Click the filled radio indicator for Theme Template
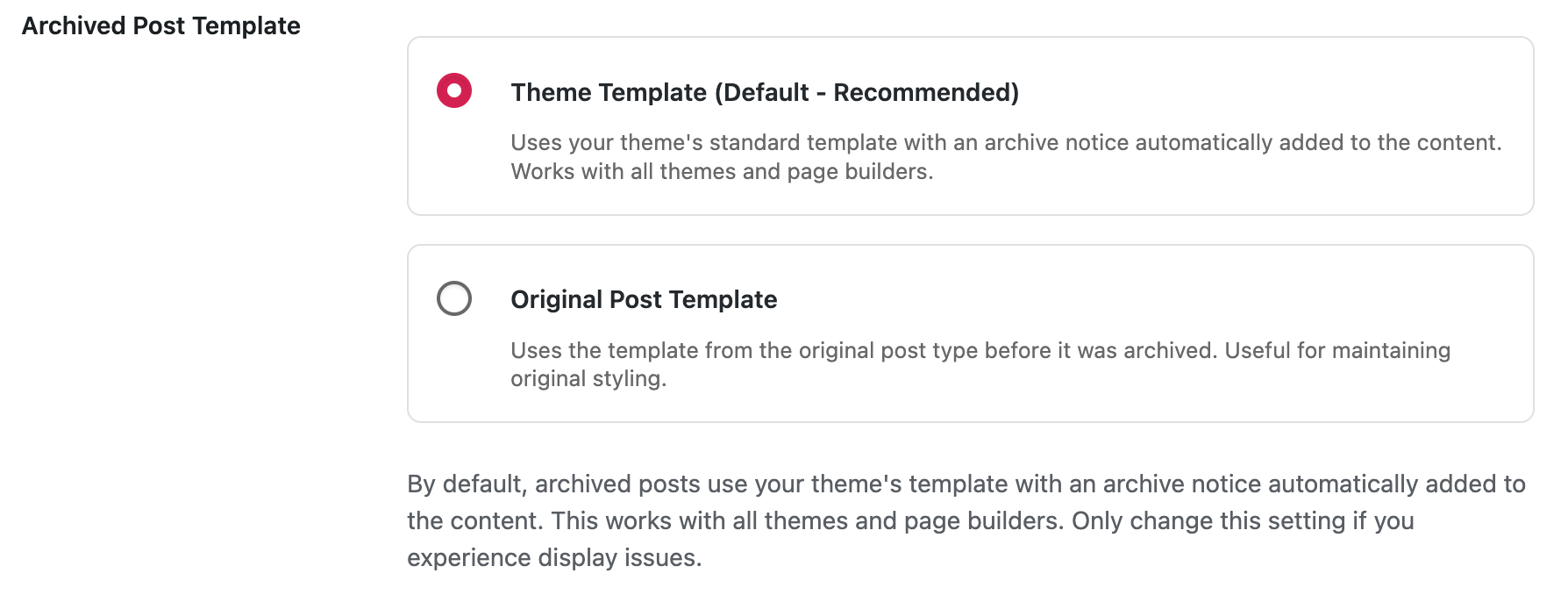 (453, 90)
